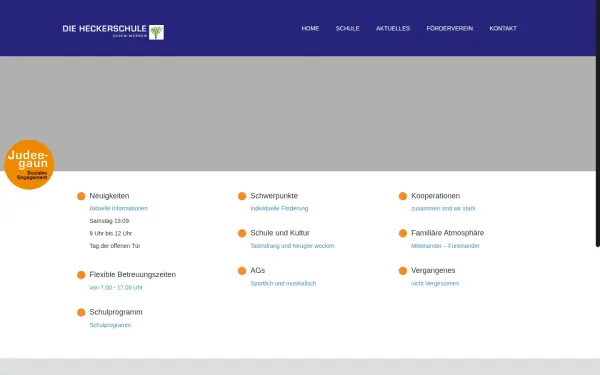Click the orange bullet beside Neuigkeiten
This screenshot has width=600, height=375.
click(x=81, y=196)
